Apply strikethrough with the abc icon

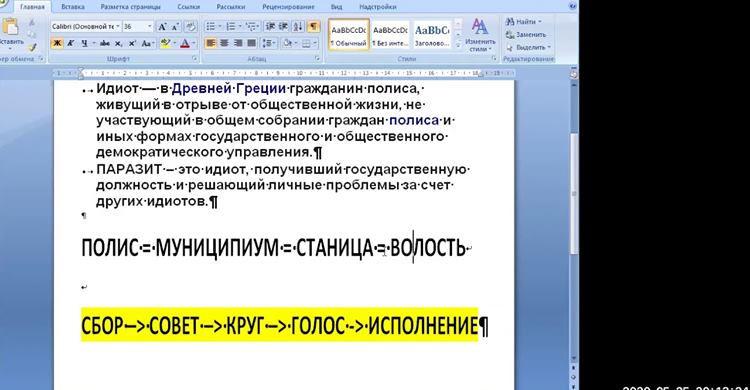point(105,43)
